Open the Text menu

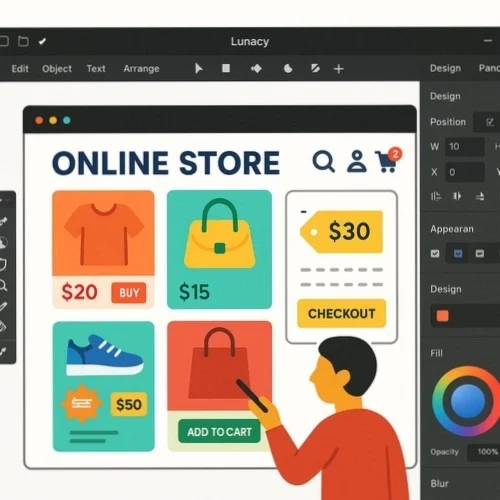tap(96, 69)
